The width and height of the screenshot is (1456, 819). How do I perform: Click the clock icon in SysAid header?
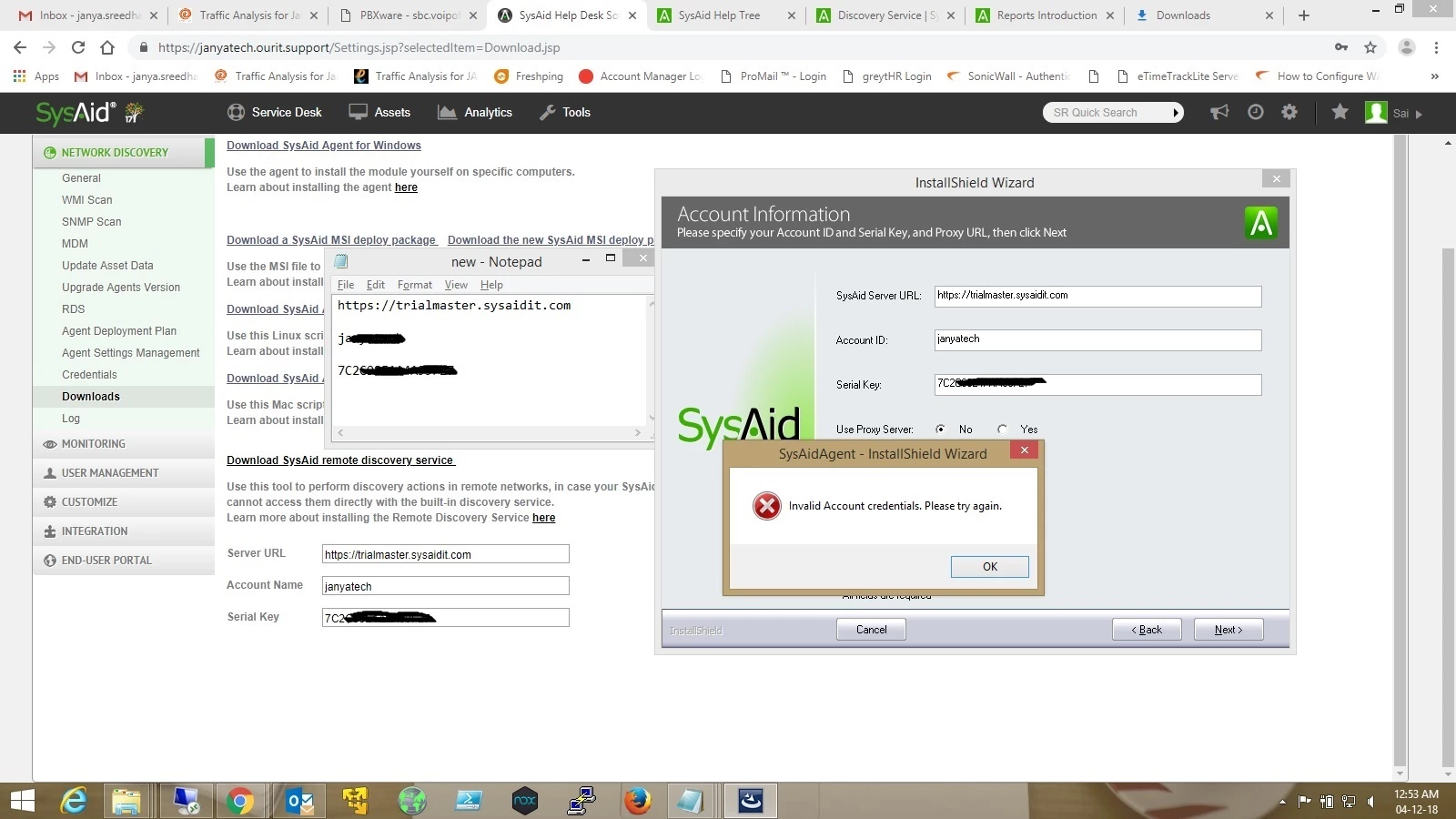pyautogui.click(x=1256, y=112)
